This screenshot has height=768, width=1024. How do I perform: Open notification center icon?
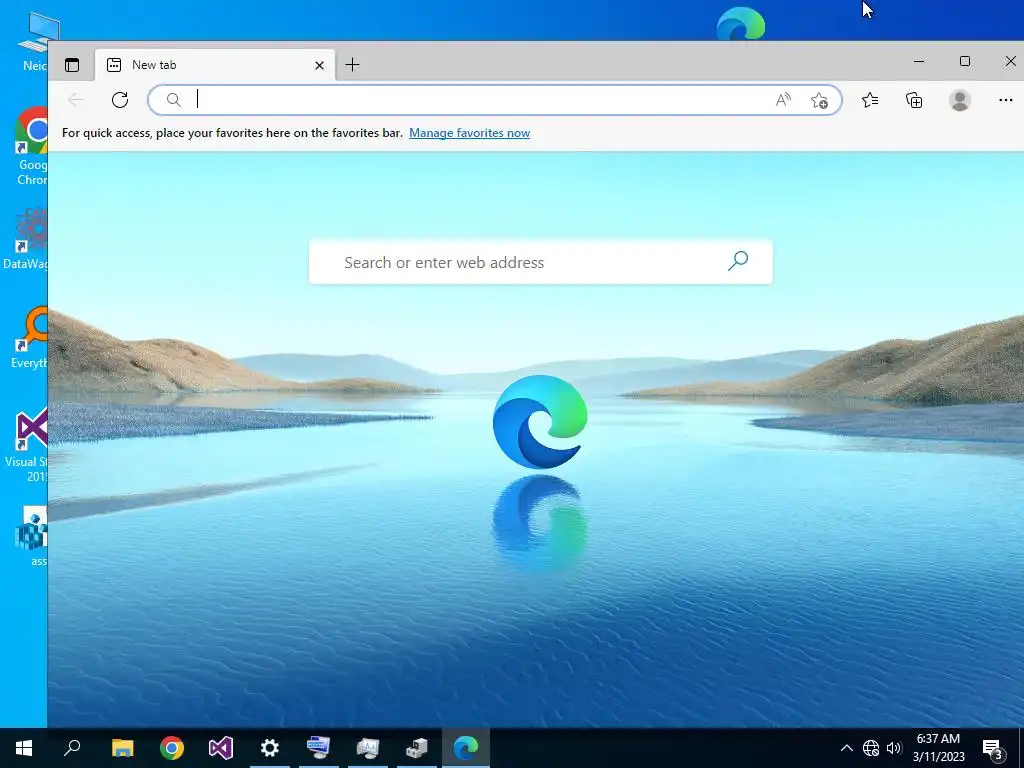[x=993, y=748]
